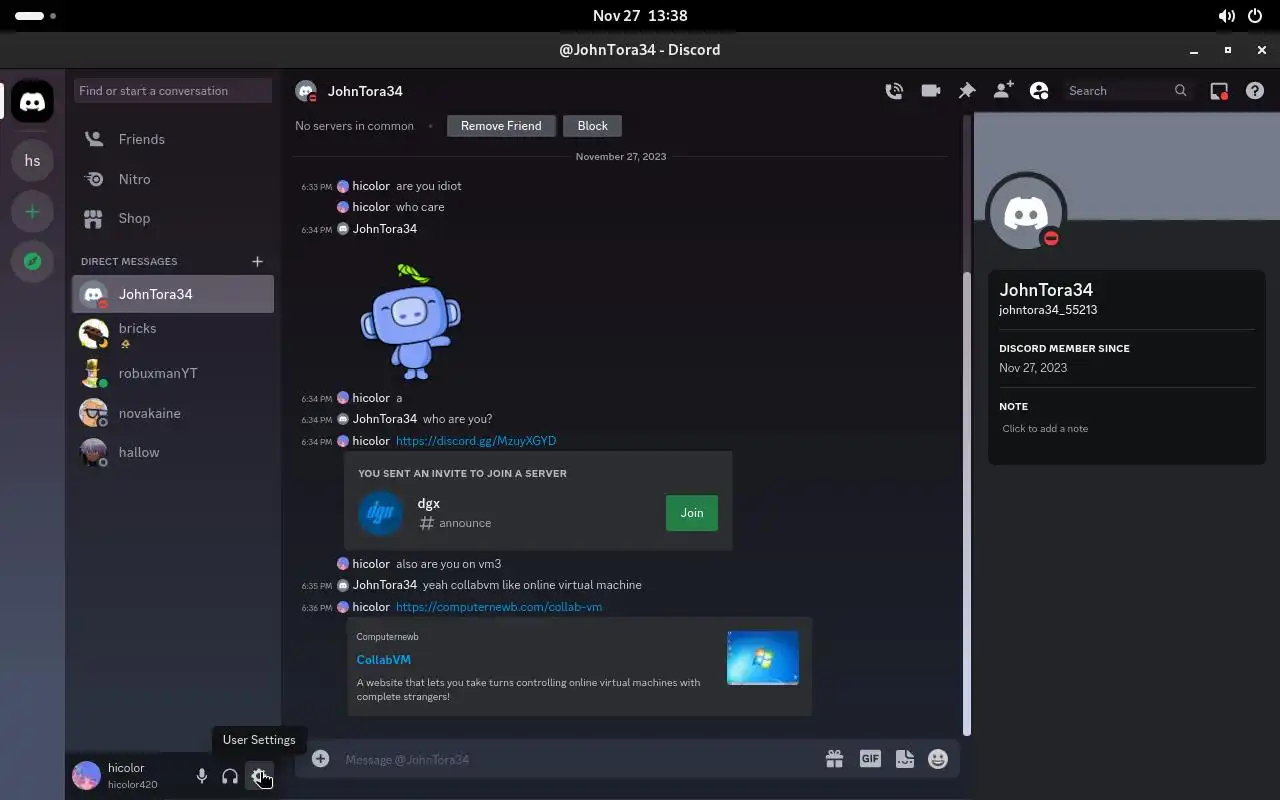Mute microphone in user panel
This screenshot has height=800, width=1280.
[202, 776]
